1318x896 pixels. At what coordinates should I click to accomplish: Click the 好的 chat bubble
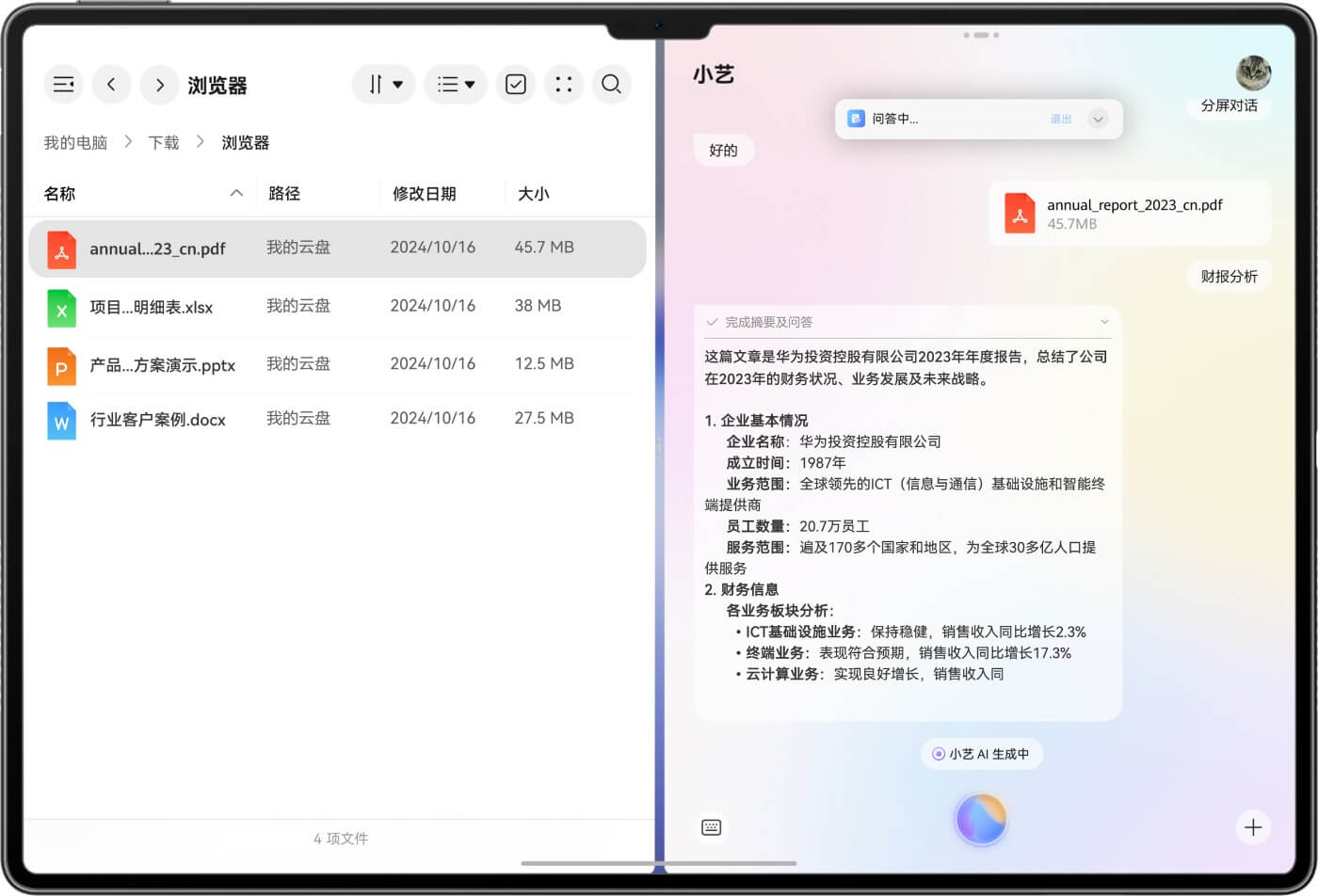pos(723,150)
